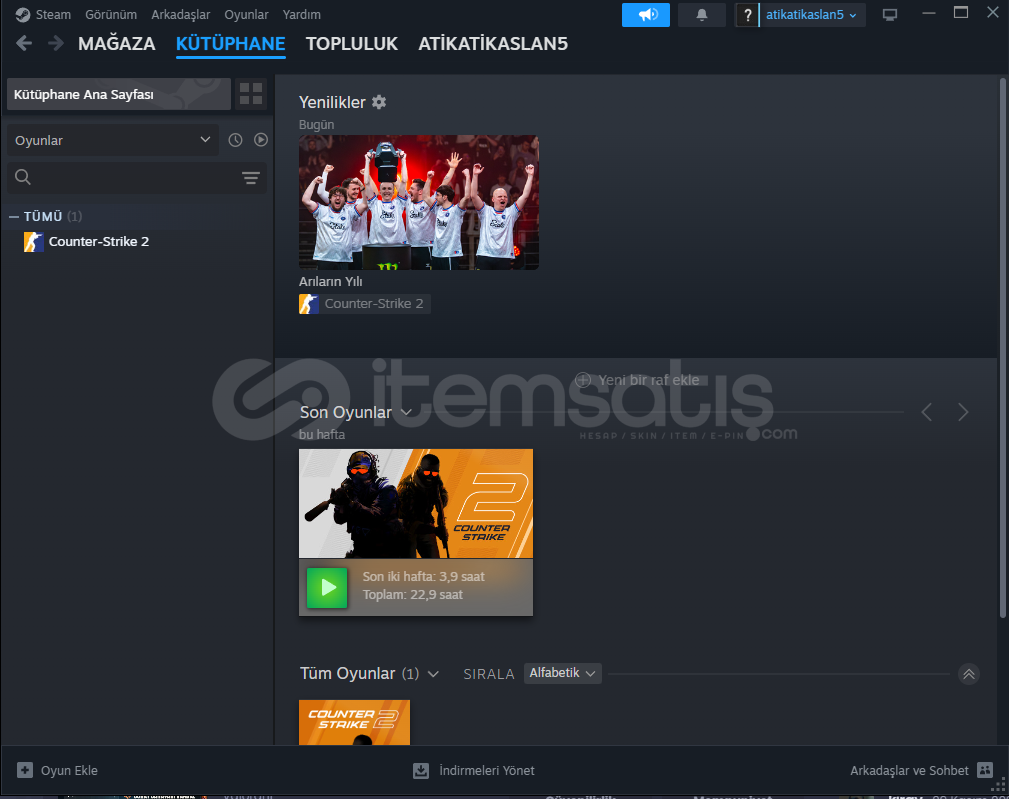Open the Yardım menu
The image size is (1009, 799).
(x=301, y=14)
